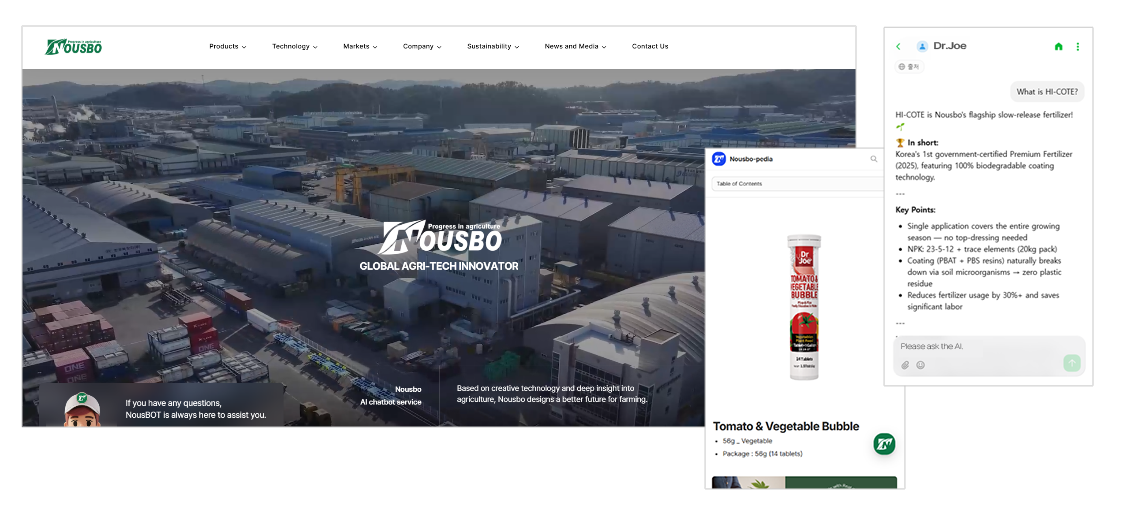This screenshot has width=1121, height=515.
Task: Click the Tomato & Vegetable Bubble product image
Action: pyautogui.click(x=804, y=307)
